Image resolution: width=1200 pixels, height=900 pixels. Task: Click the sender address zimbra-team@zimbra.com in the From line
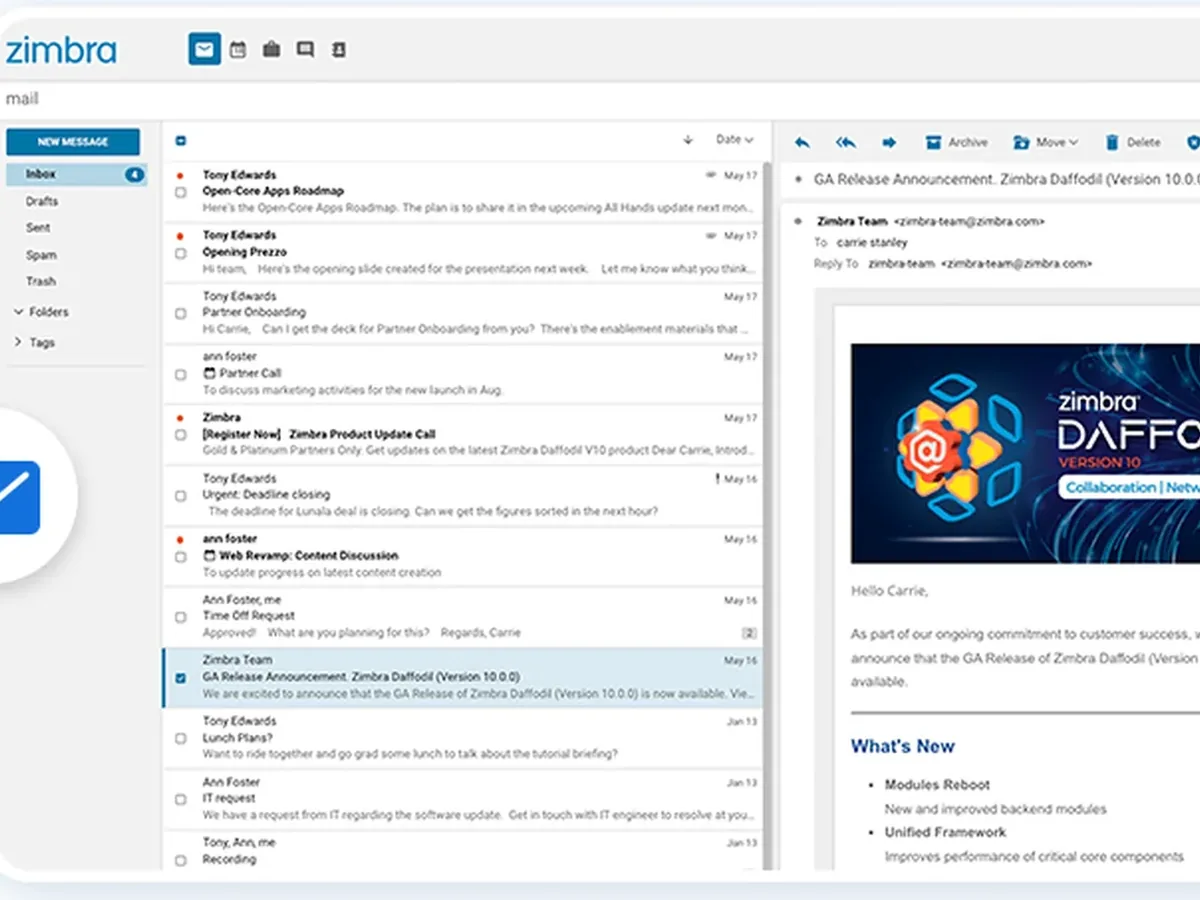[x=969, y=221]
